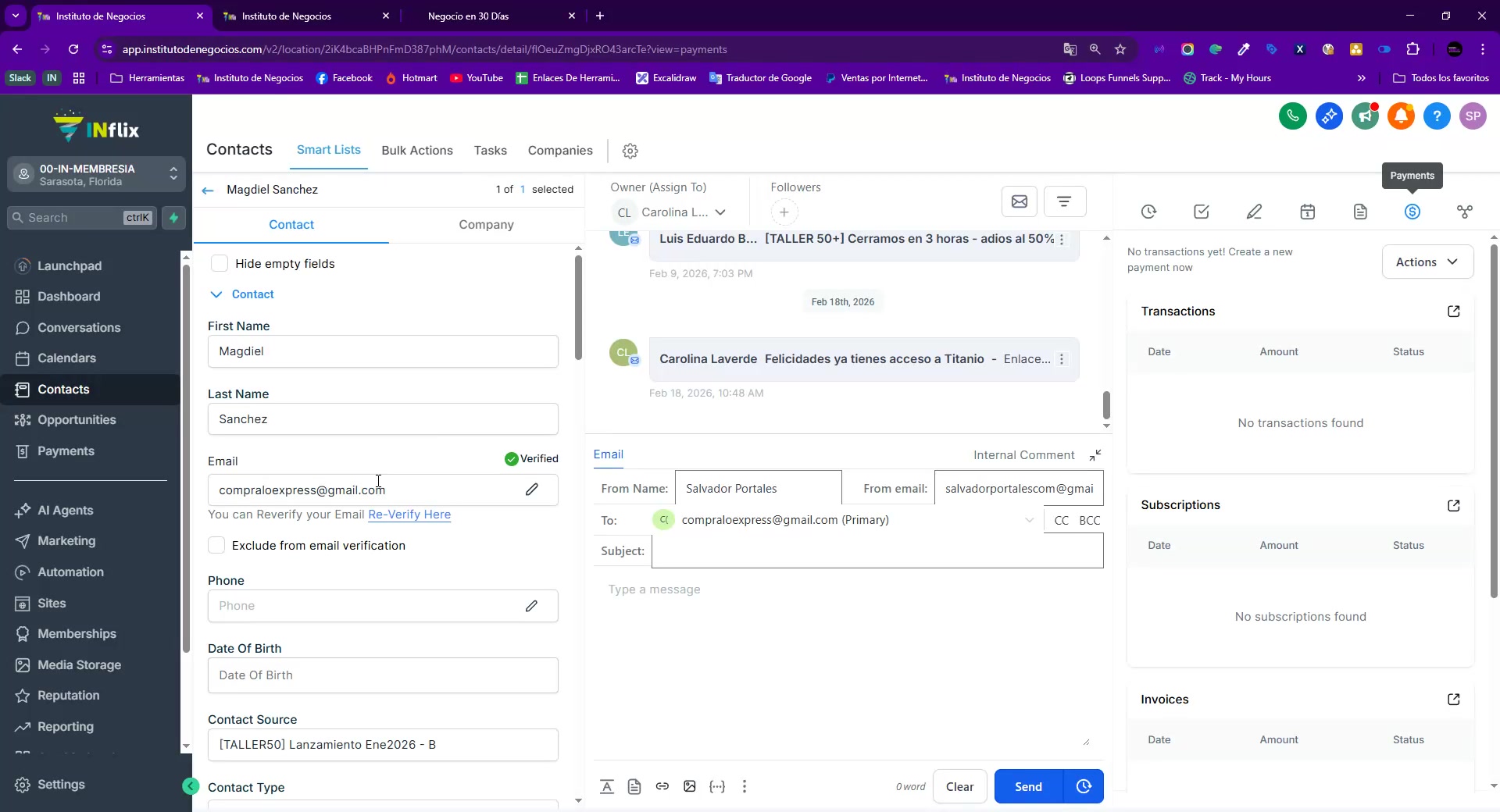1500x812 pixels.
Task: Collapse the email composer
Action: tap(1095, 454)
